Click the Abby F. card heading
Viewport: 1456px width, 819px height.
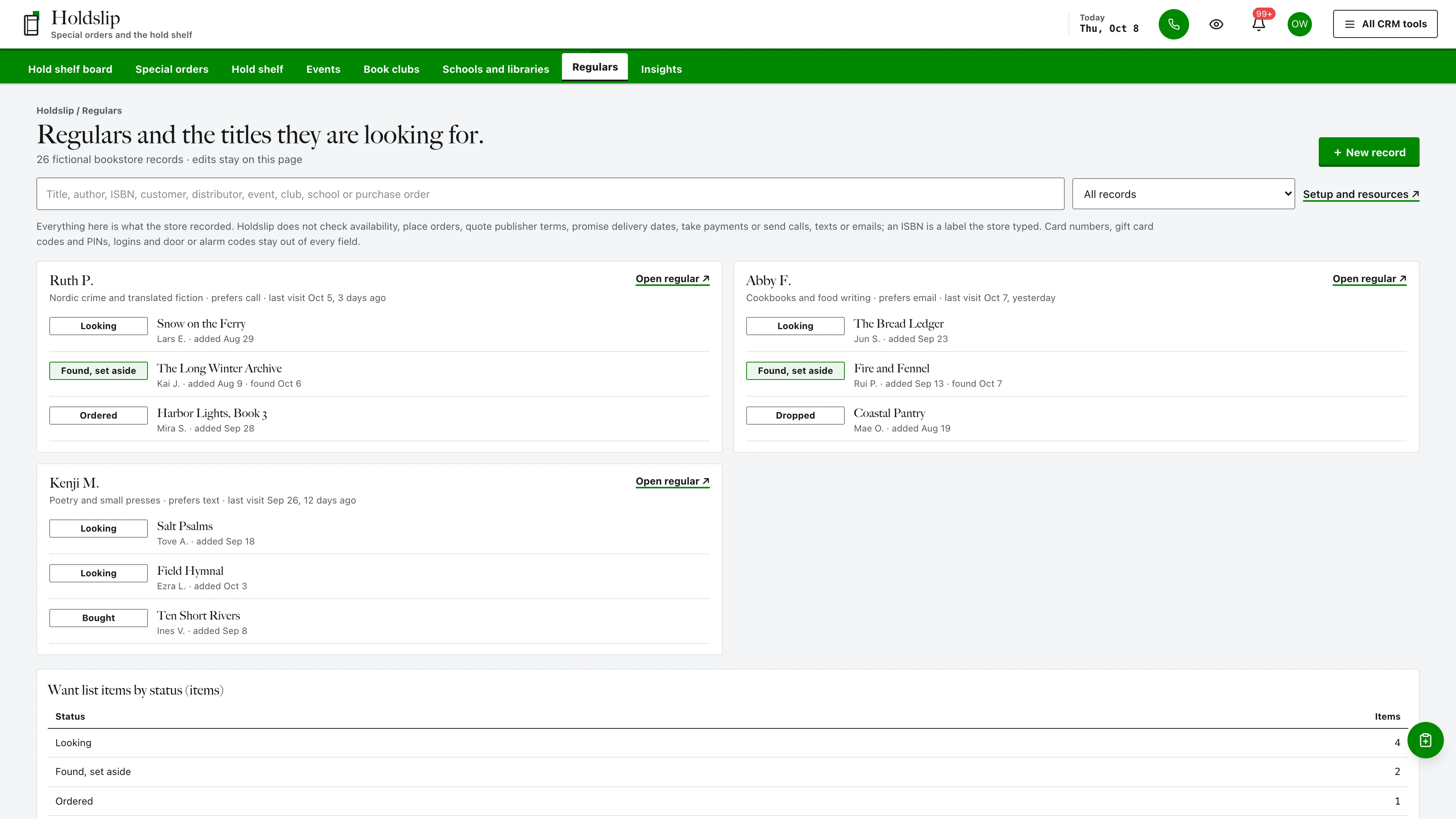(768, 280)
